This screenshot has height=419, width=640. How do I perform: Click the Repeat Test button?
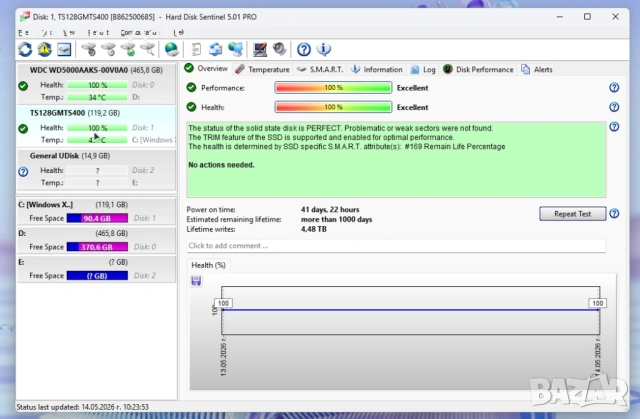point(572,214)
